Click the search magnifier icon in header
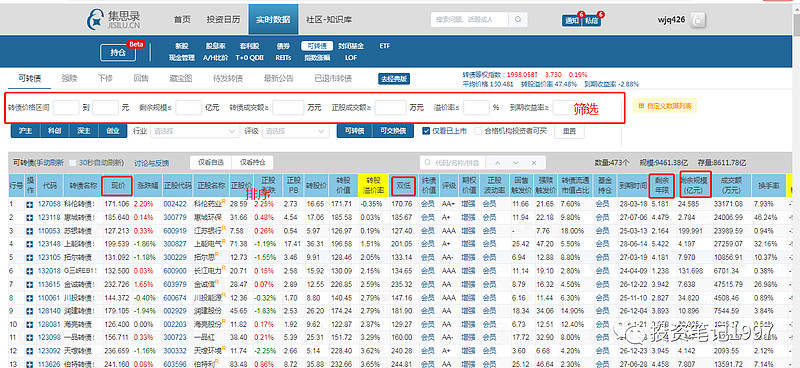This screenshot has width=800, height=368. pyautogui.click(x=517, y=19)
